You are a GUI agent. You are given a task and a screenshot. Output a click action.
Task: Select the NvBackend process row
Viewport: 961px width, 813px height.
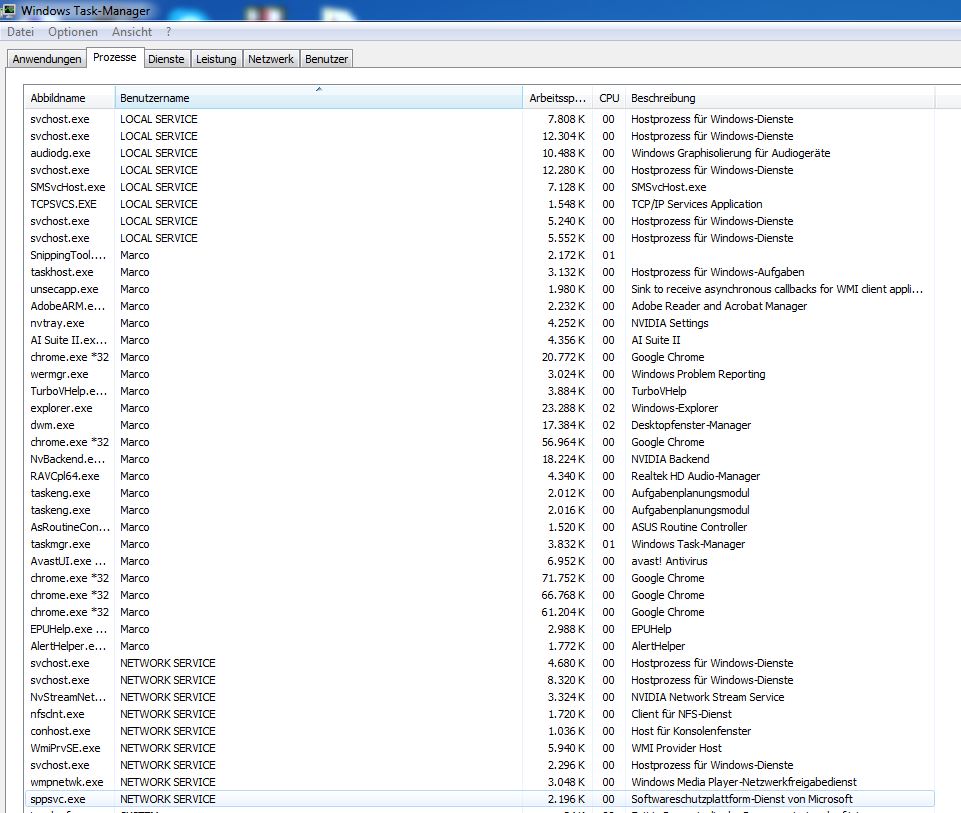pos(480,459)
